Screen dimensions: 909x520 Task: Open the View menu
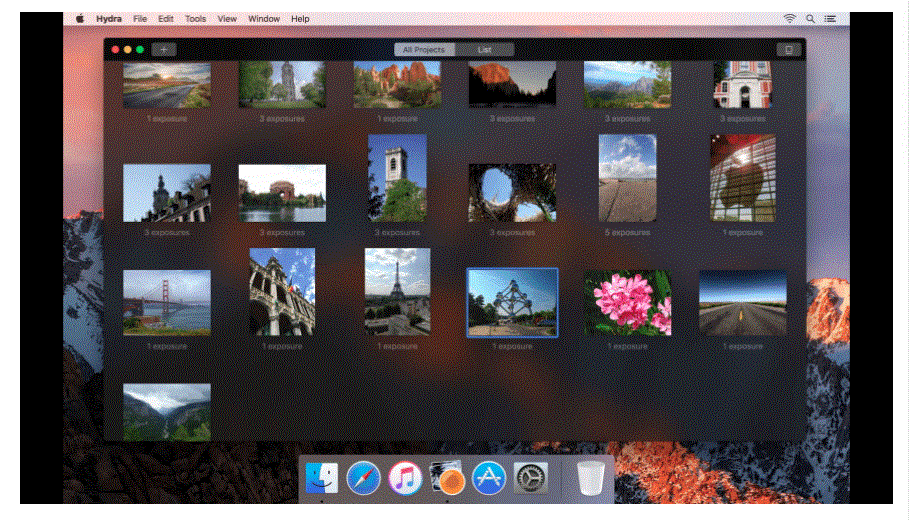[227, 19]
